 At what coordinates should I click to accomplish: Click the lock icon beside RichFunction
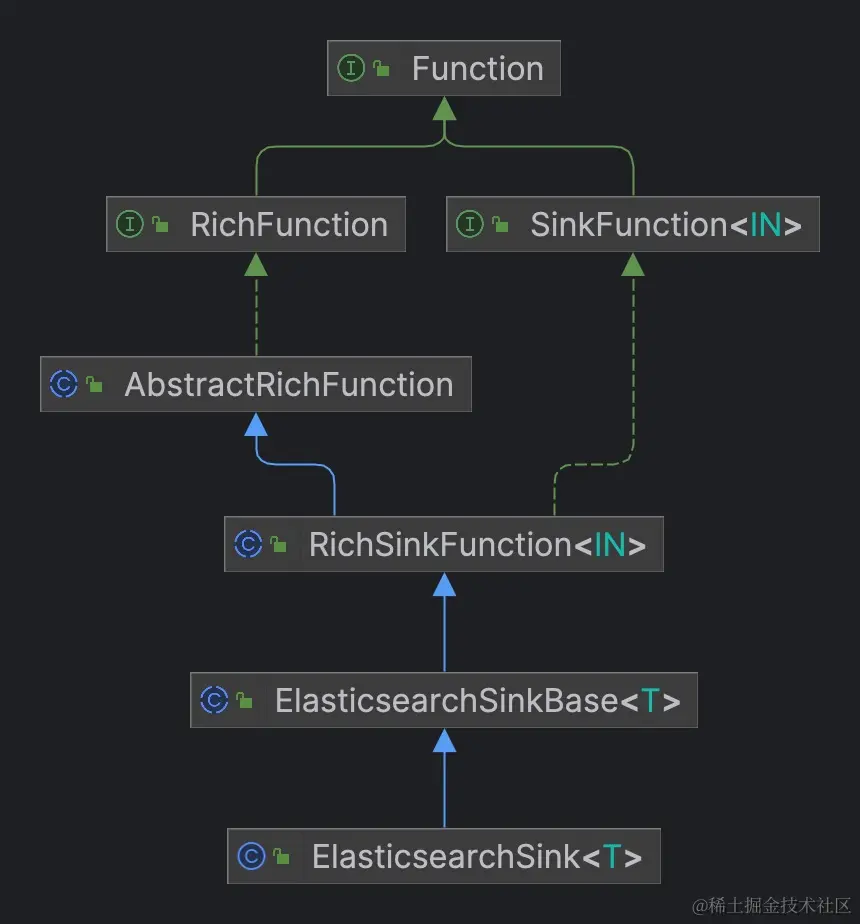click(160, 225)
